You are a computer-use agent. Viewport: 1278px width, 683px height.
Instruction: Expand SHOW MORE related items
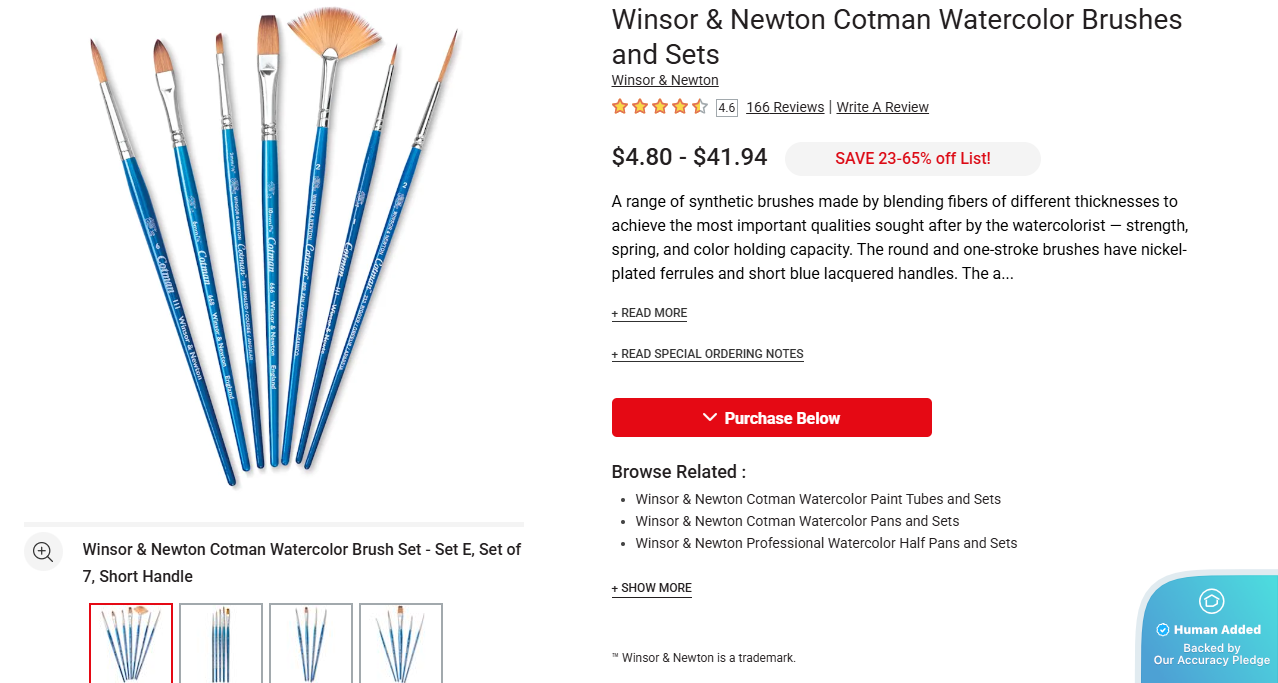(x=651, y=588)
